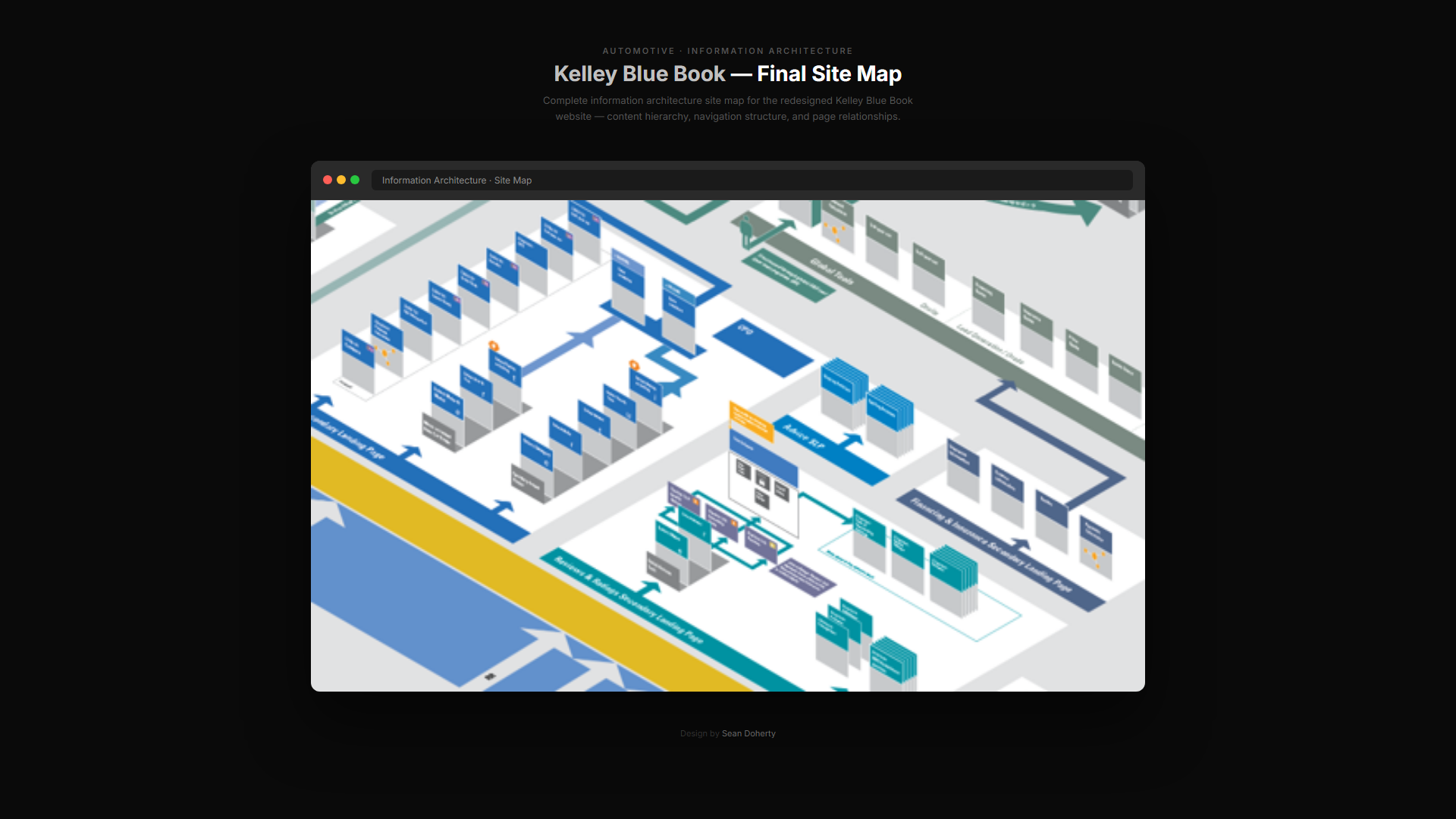Click the Reviews & Ratings Secondary Landing Page banner
The width and height of the screenshot is (1456, 819).
point(628,599)
